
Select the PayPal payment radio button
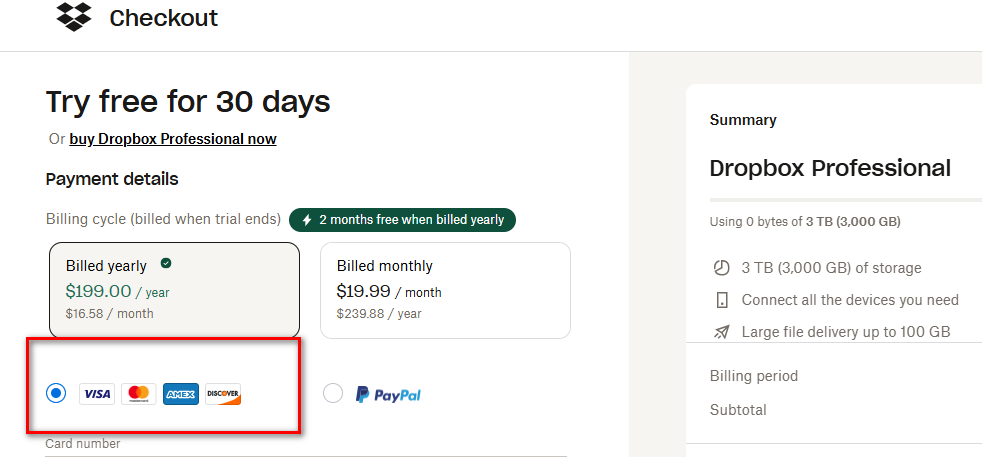(333, 394)
